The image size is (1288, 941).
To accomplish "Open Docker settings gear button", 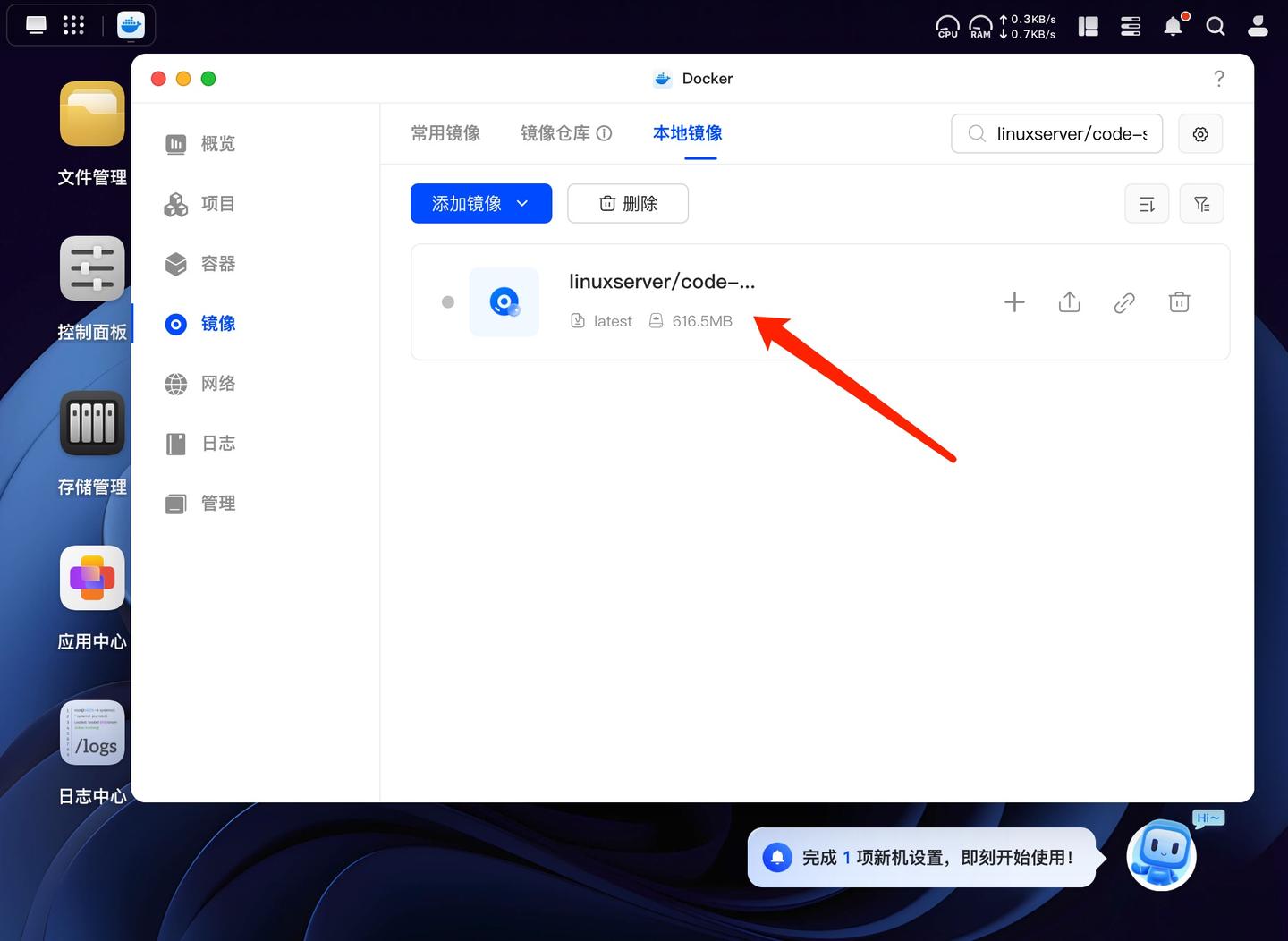I will [1200, 134].
